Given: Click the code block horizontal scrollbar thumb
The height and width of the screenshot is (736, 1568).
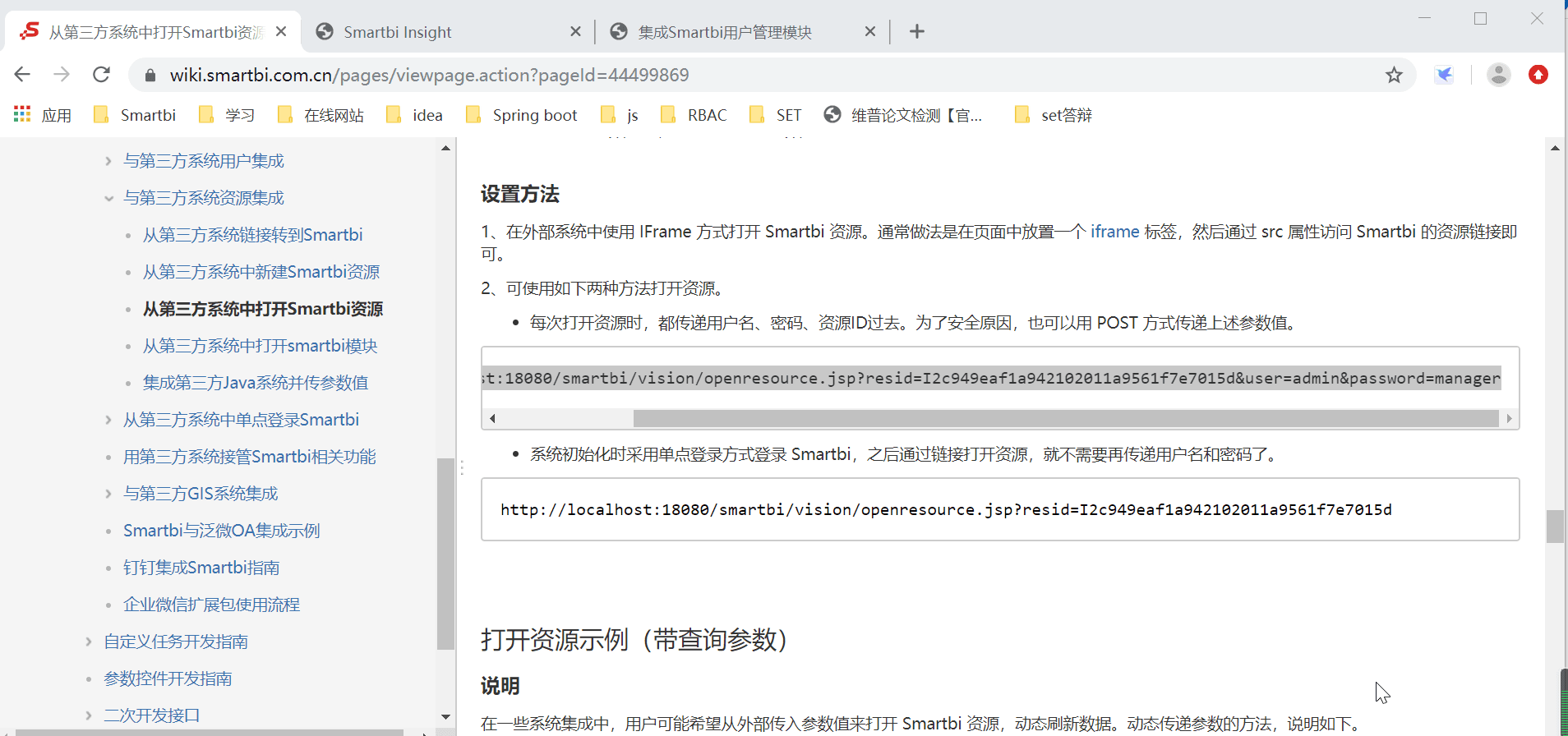Looking at the screenshot, I should pos(1066,419).
